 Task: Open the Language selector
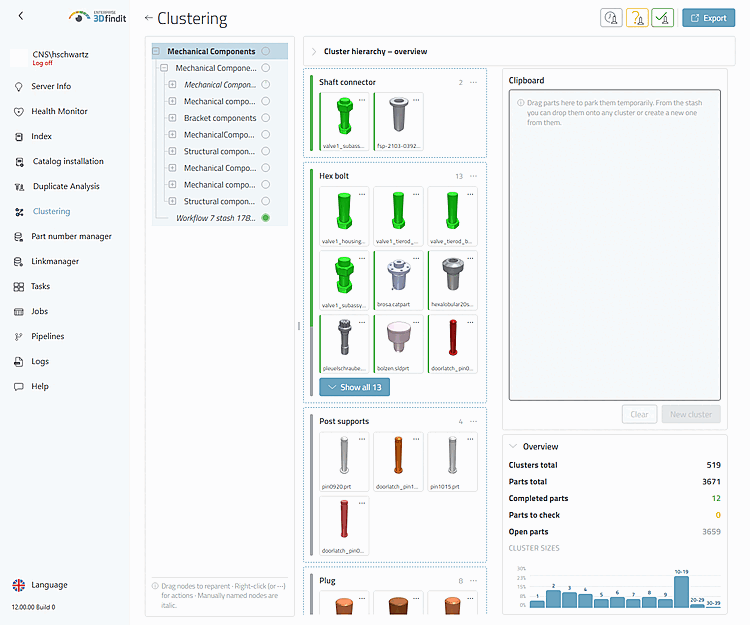pos(49,584)
